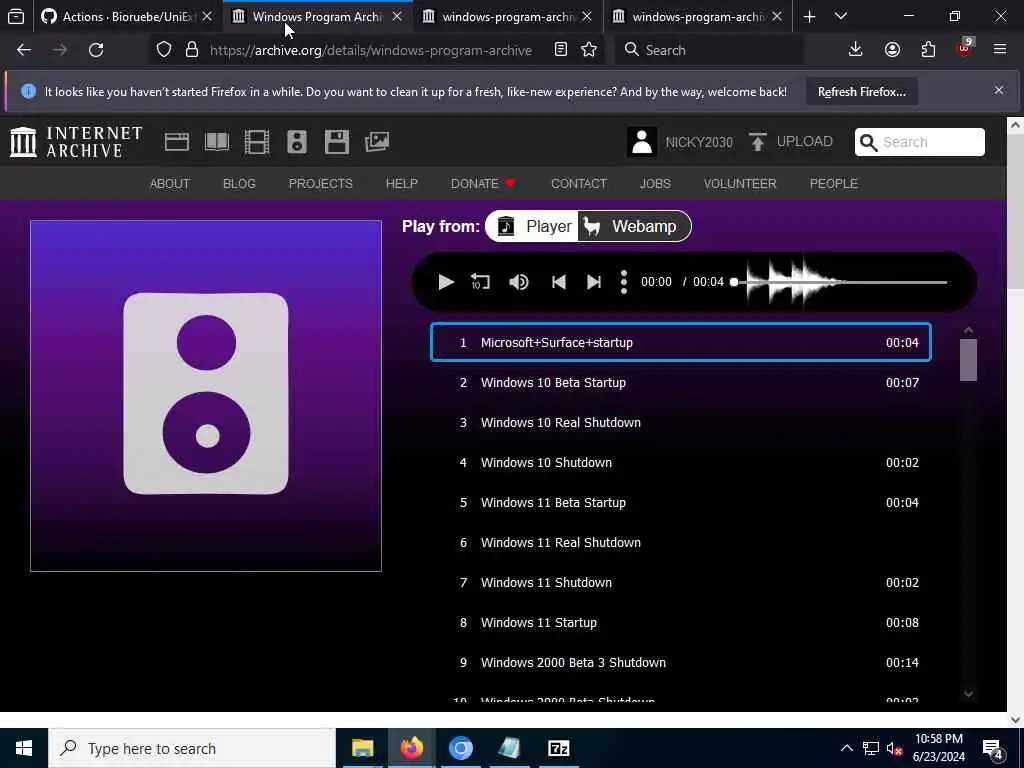Image resolution: width=1024 pixels, height=768 pixels.
Task: Open the JOBS link
Action: [655, 184]
